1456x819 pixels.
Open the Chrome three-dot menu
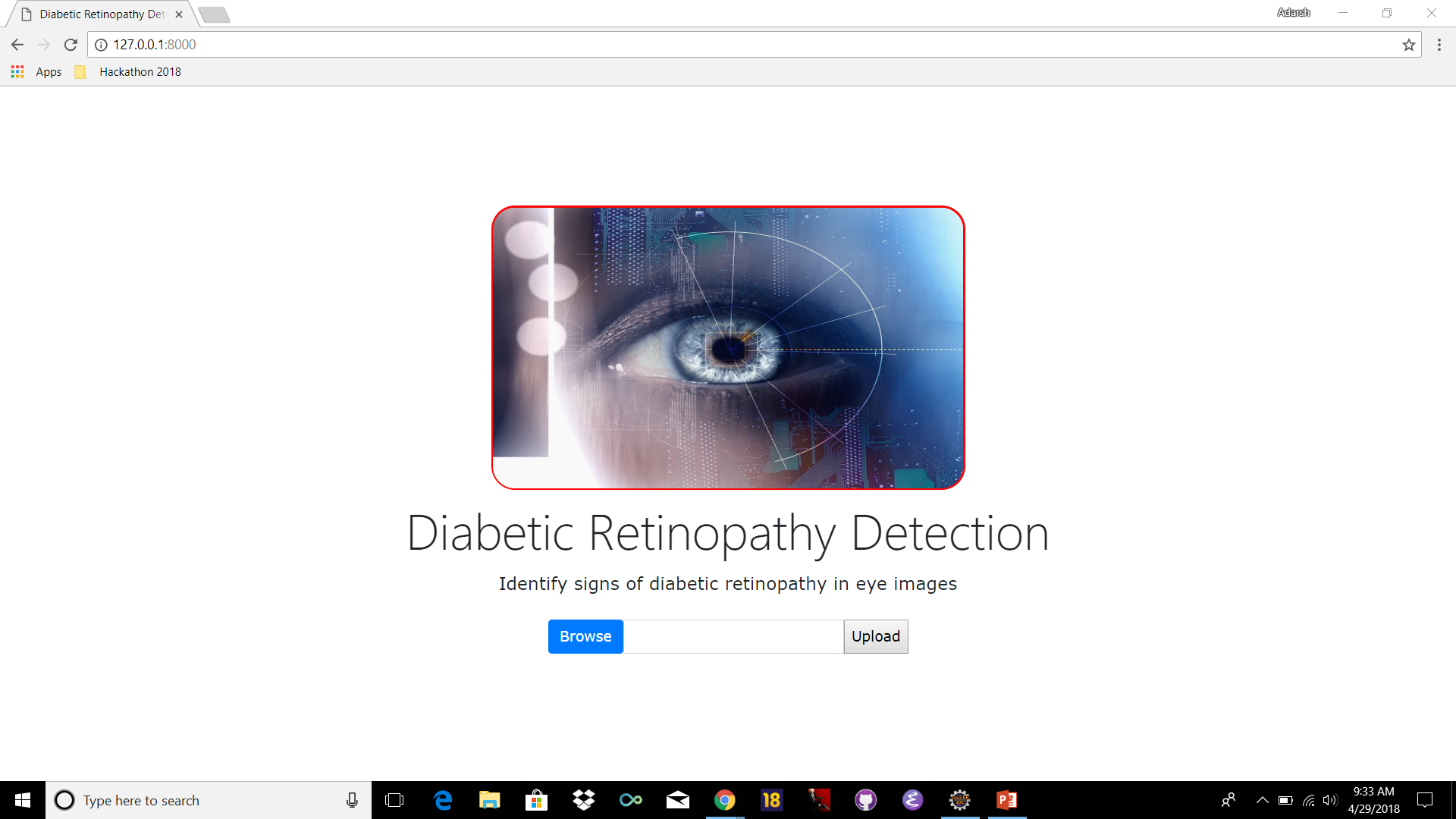1439,45
